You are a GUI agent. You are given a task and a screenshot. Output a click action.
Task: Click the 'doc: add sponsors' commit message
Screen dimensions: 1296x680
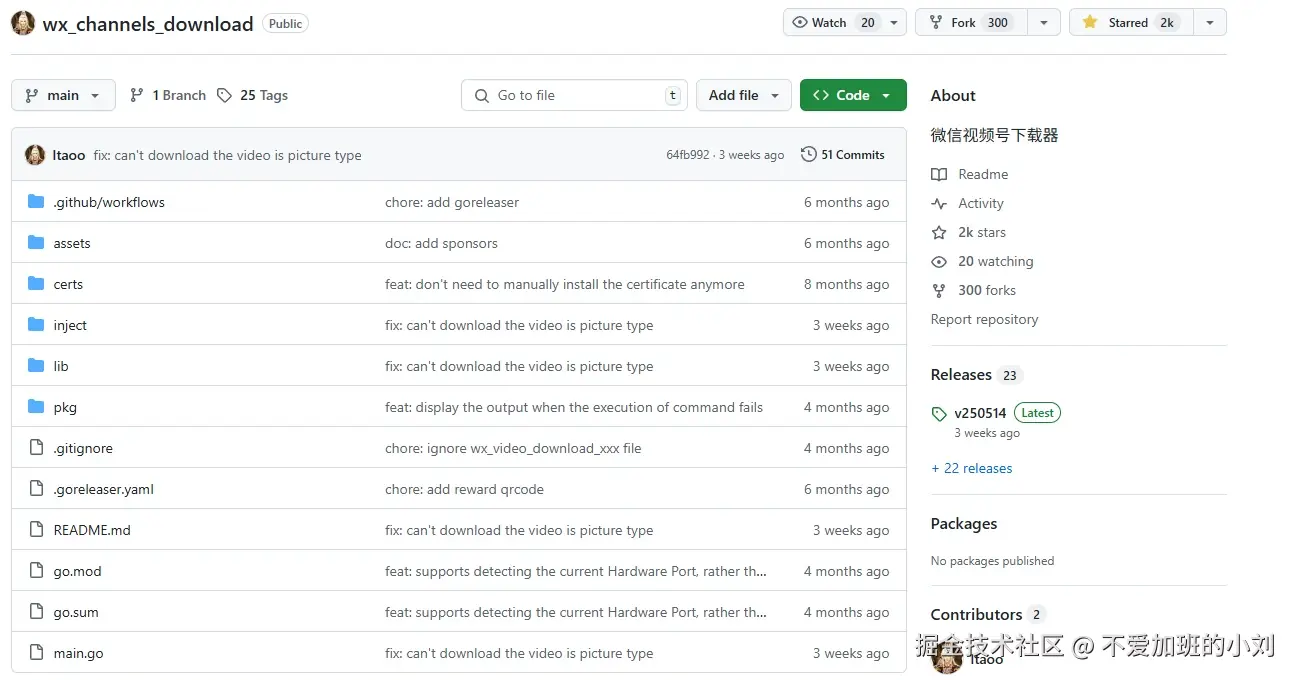[x=441, y=243]
